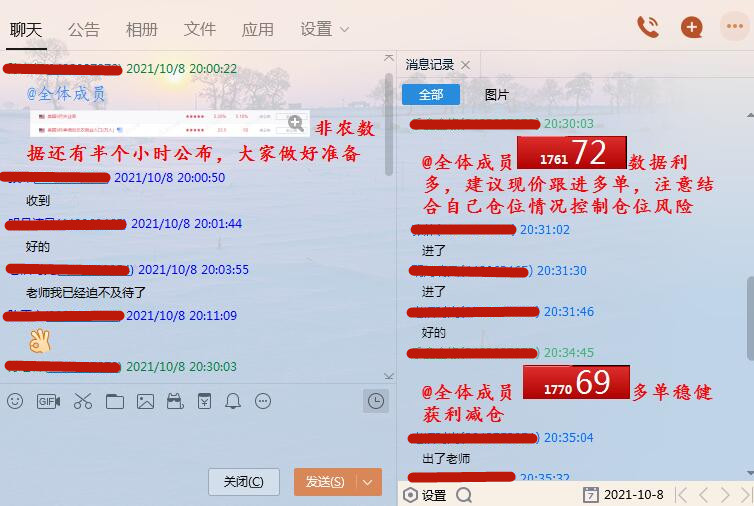Open the 相册 tab
This screenshot has height=506, width=754.
(142, 30)
